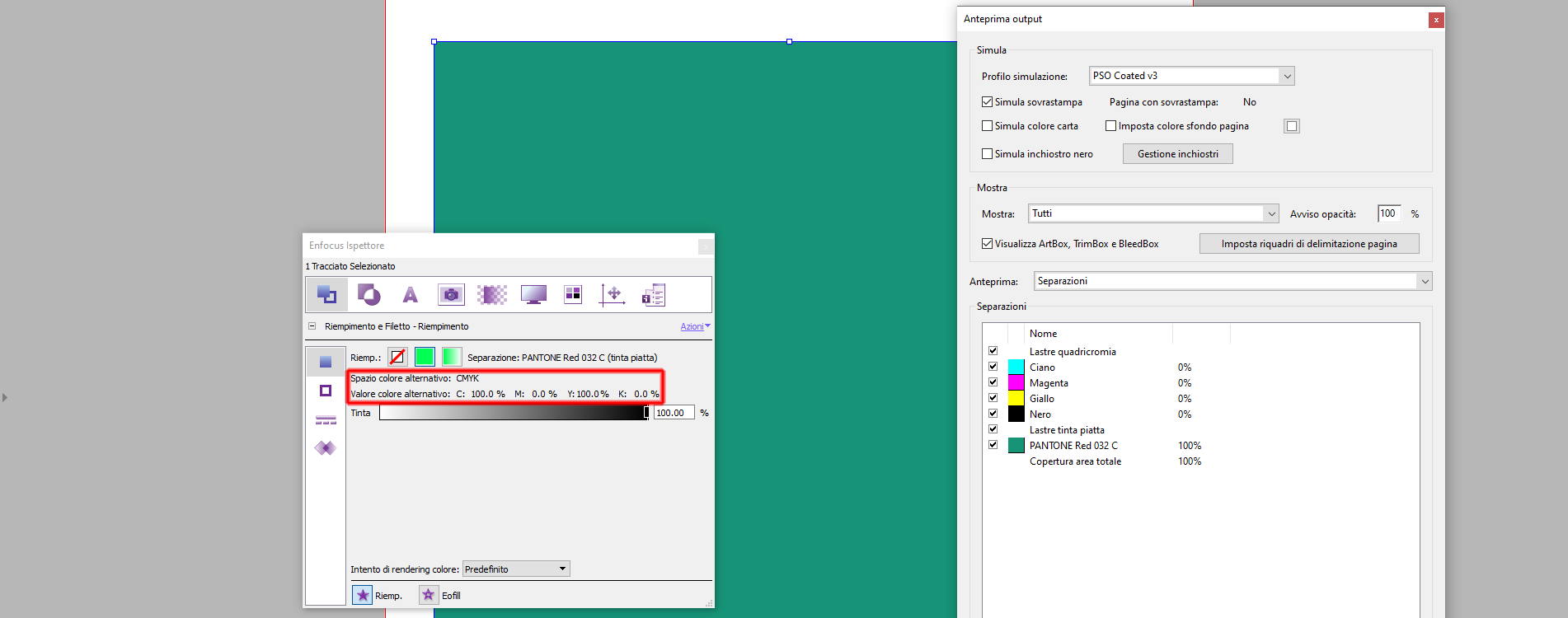Click the Tinta value field 100.00
Image resolution: width=1568 pixels, height=618 pixels.
point(674,413)
